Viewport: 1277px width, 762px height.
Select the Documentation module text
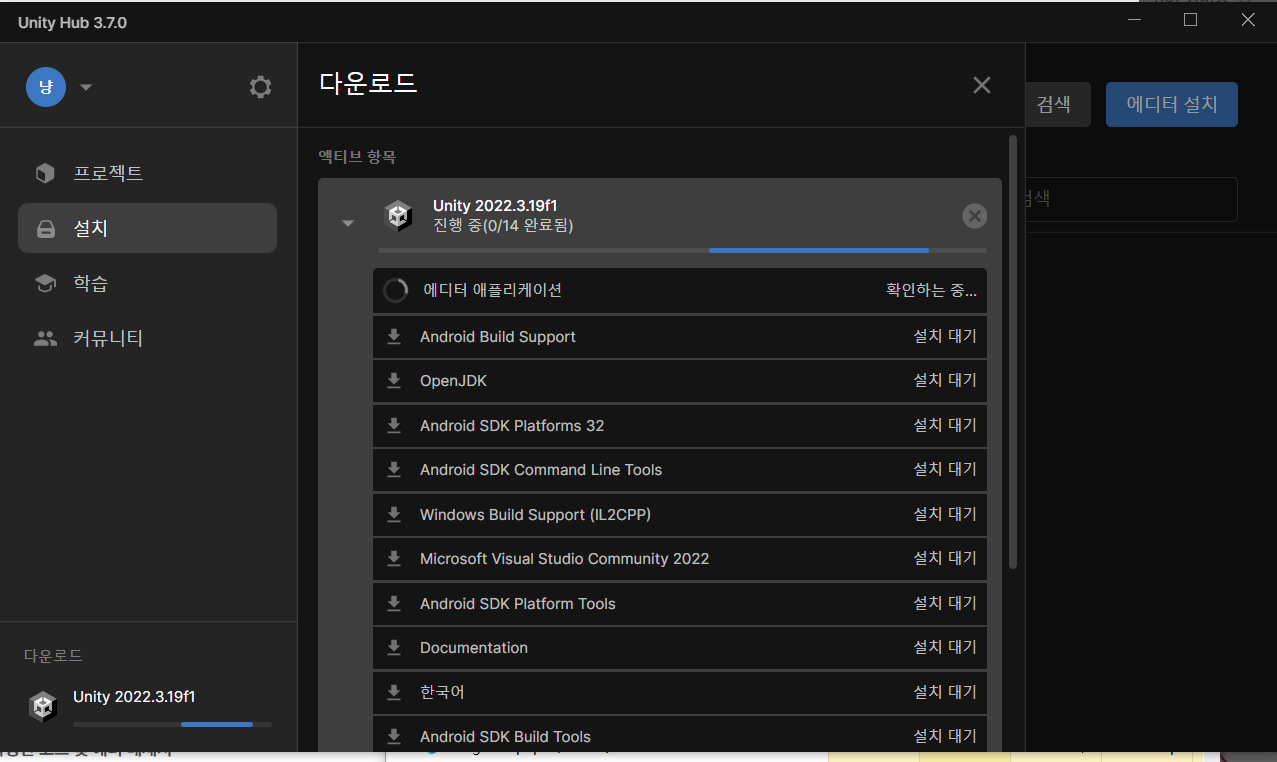[x=474, y=648]
